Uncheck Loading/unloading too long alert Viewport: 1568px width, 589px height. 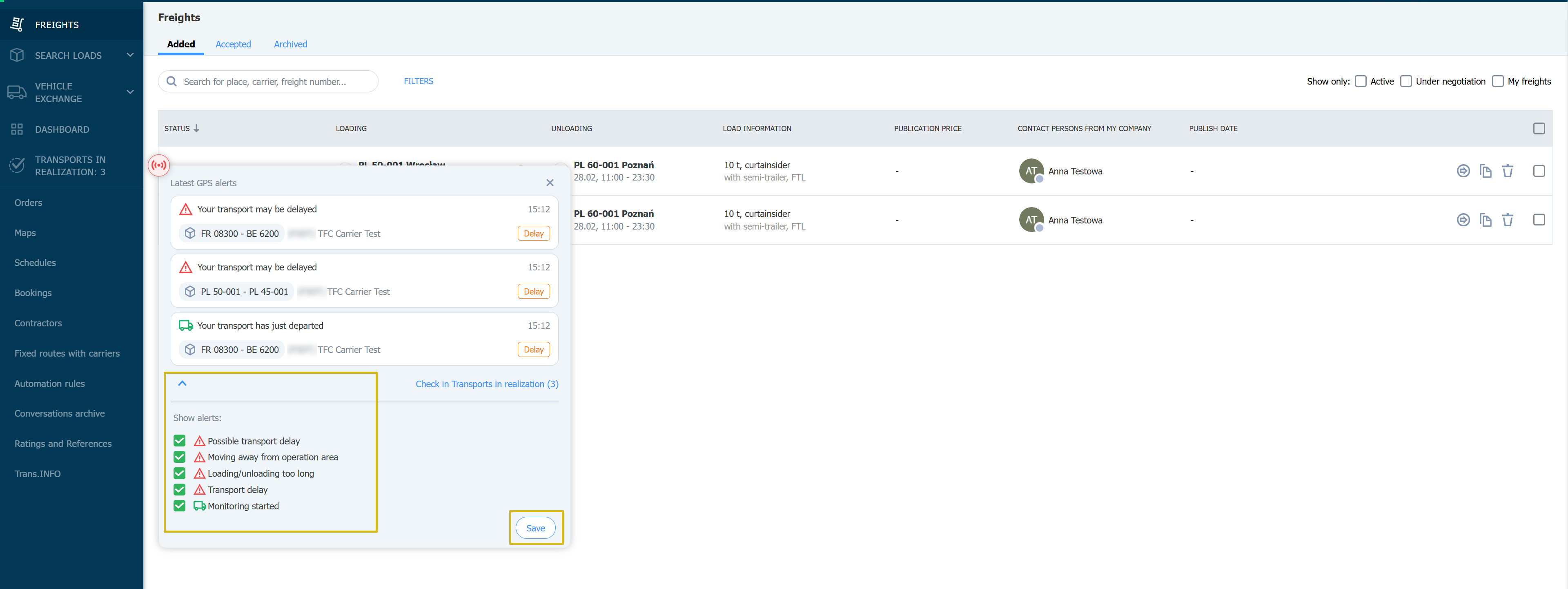[180, 473]
